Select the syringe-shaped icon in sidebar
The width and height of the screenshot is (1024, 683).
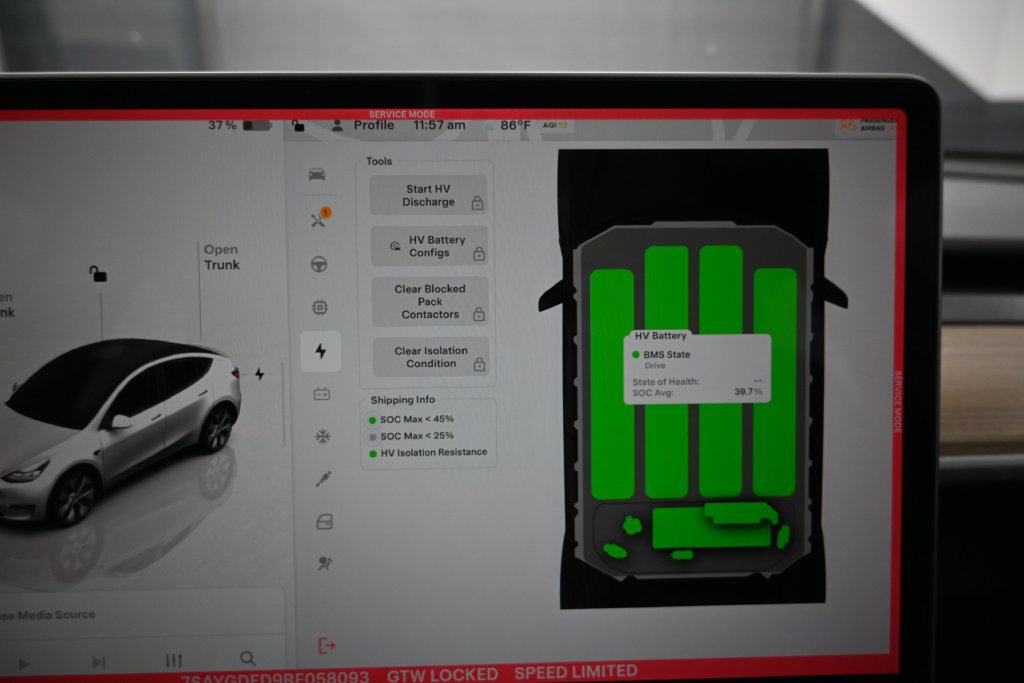point(323,479)
